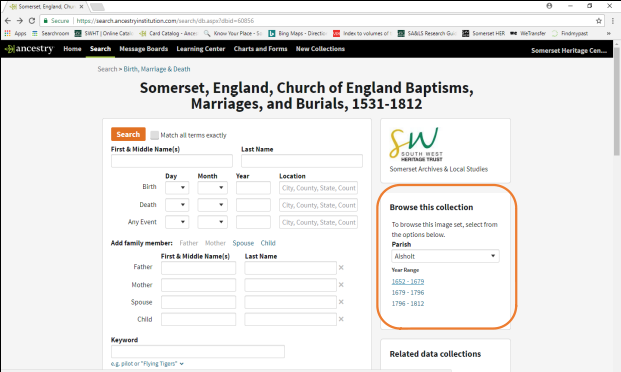Click the South West Heritage Trust logo
This screenshot has width=621, height=372.
point(416,144)
